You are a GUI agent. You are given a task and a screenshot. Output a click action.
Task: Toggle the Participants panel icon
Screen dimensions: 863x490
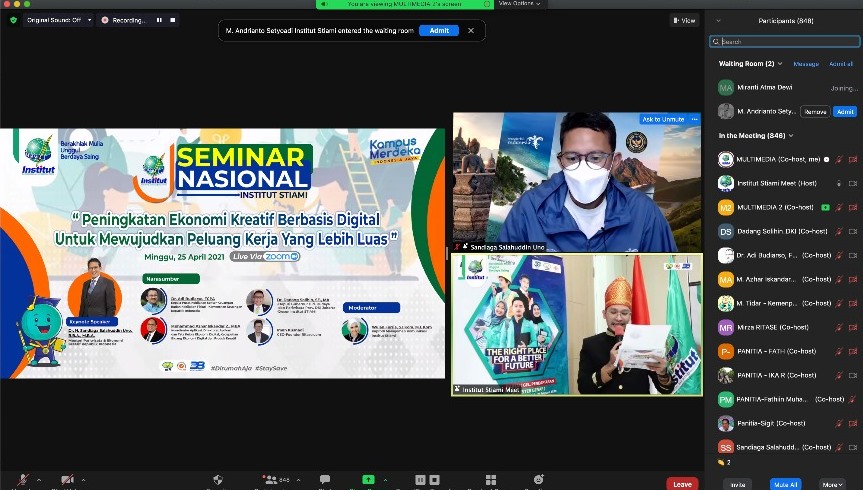tap(270, 480)
